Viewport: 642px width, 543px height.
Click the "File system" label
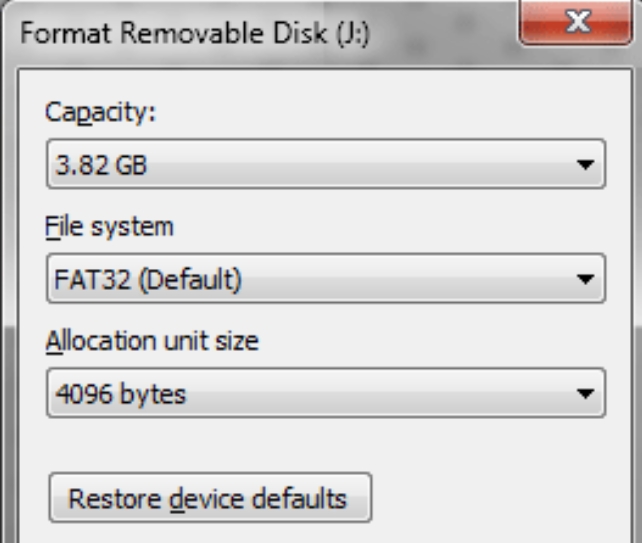click(109, 226)
